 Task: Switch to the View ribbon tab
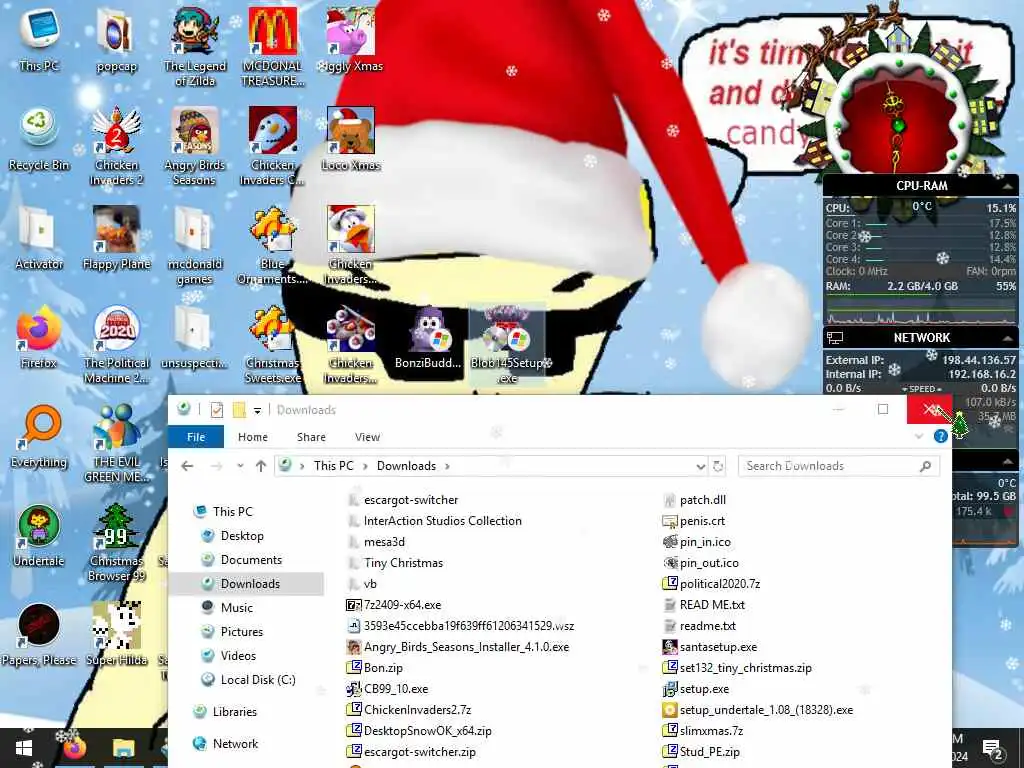click(x=367, y=437)
